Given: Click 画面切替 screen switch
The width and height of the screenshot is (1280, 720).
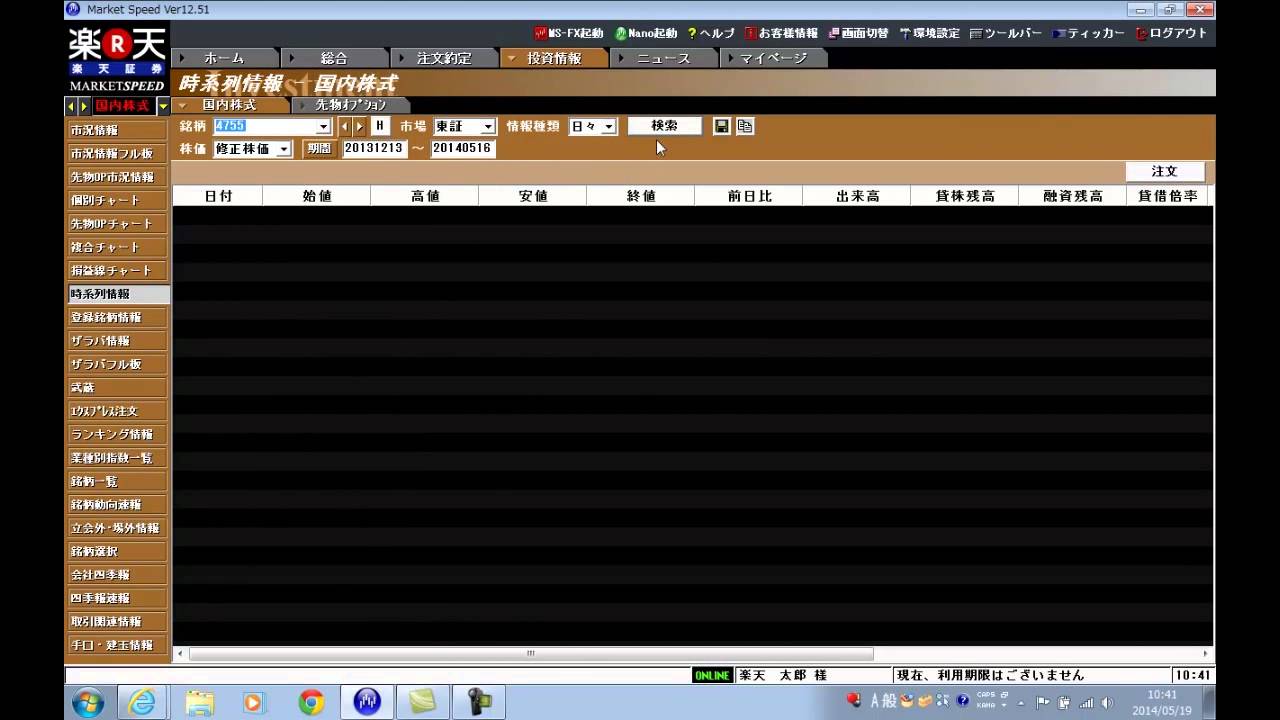Looking at the screenshot, I should coord(858,33).
